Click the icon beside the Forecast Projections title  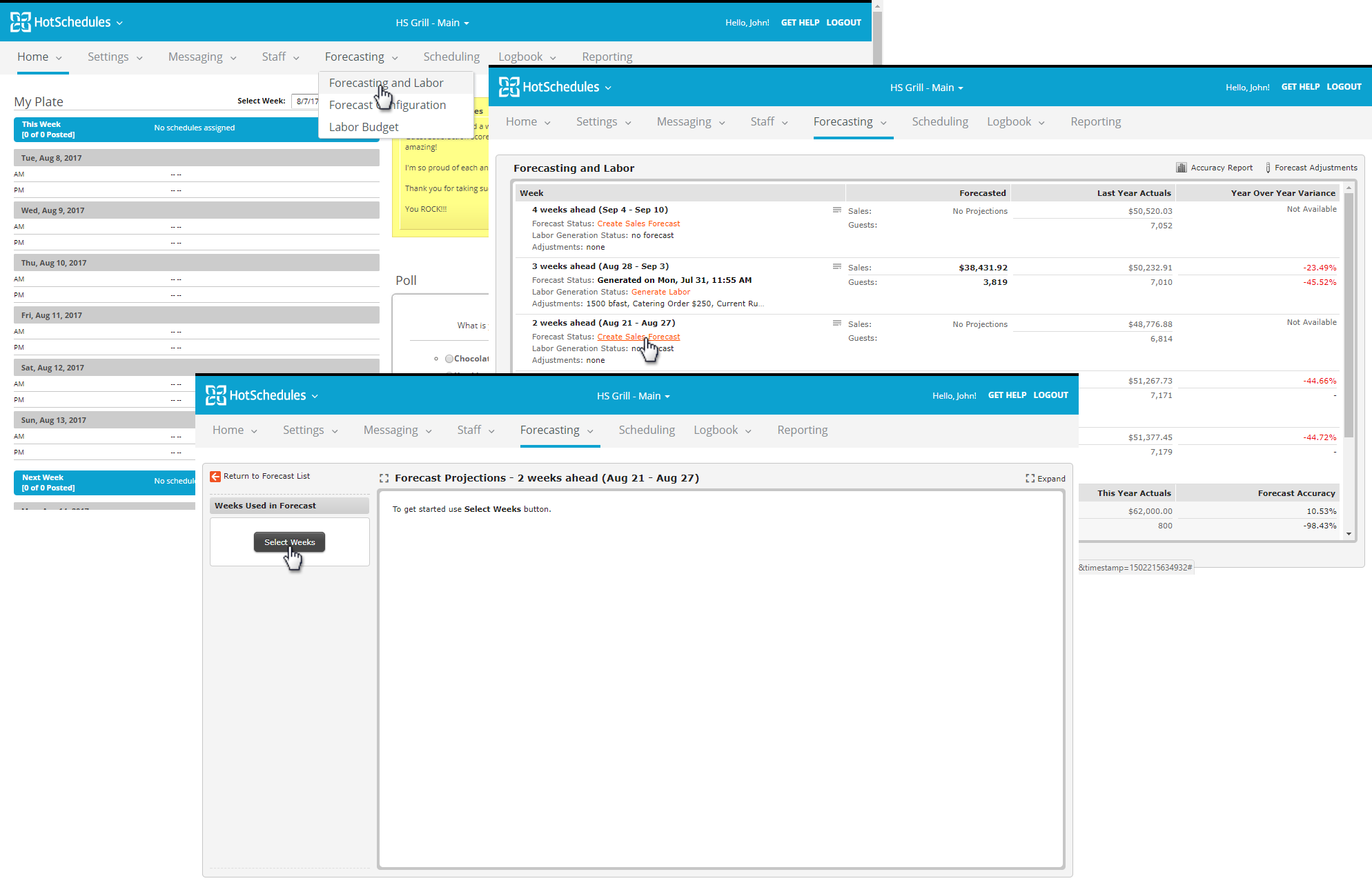384,478
